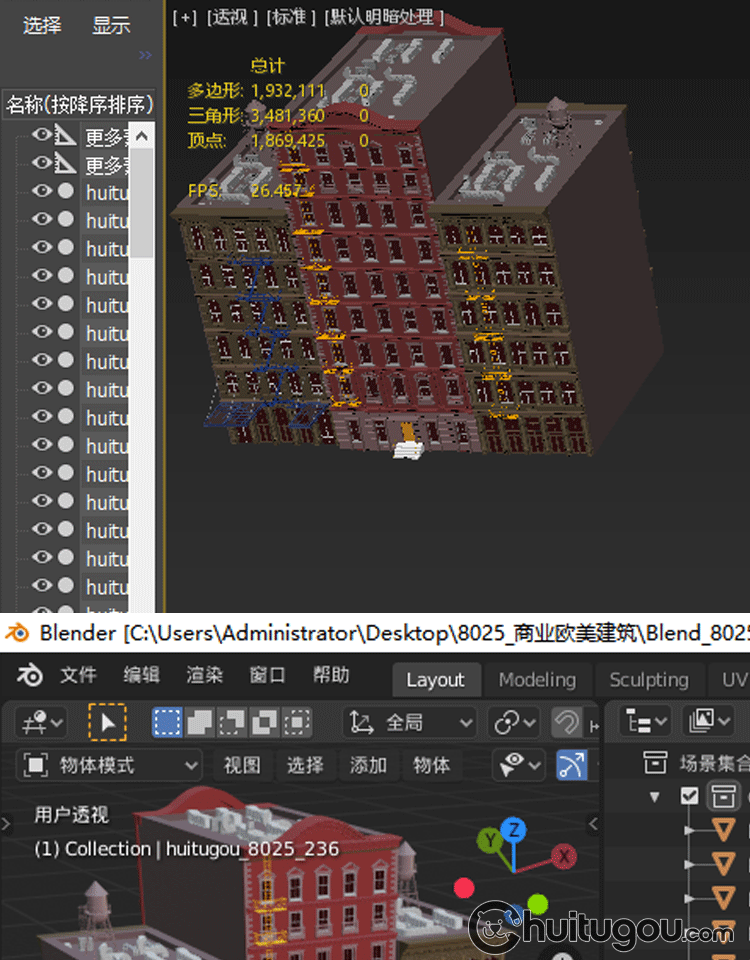Switch to the Modeling workspace tab
The width and height of the screenshot is (750, 960).
point(537,680)
